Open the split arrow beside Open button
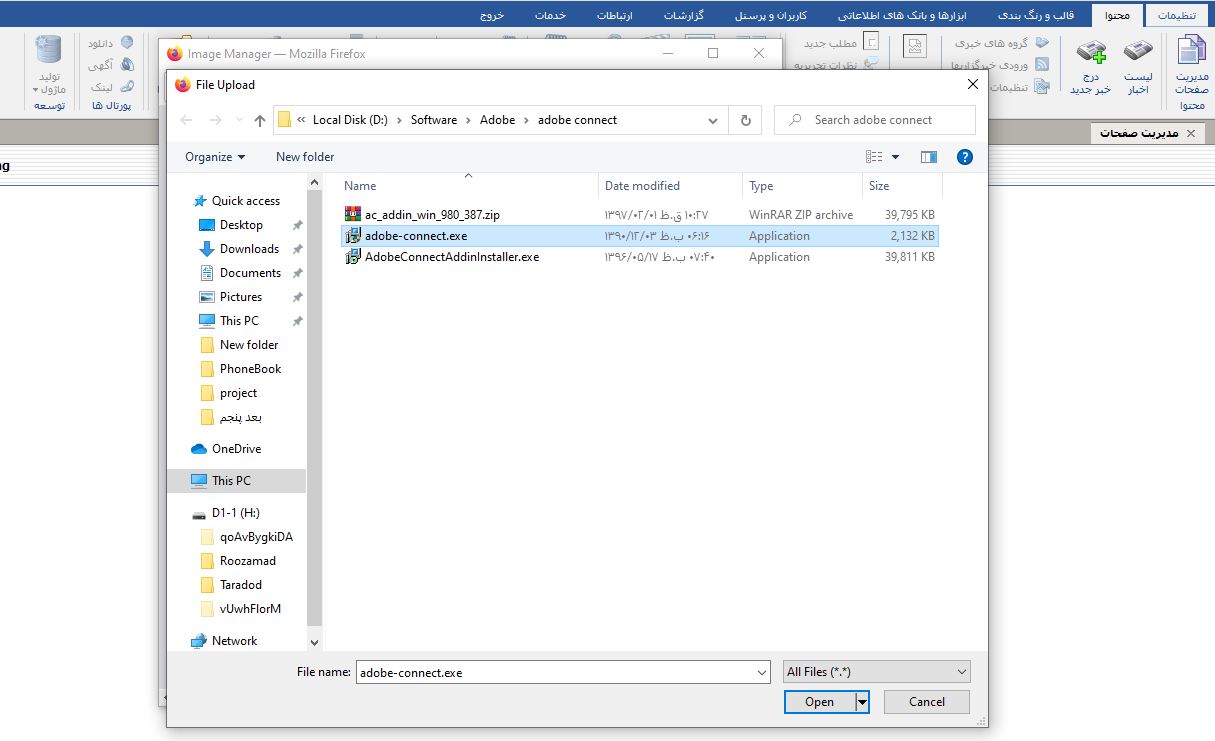This screenshot has height=741, width=1215. click(x=862, y=702)
